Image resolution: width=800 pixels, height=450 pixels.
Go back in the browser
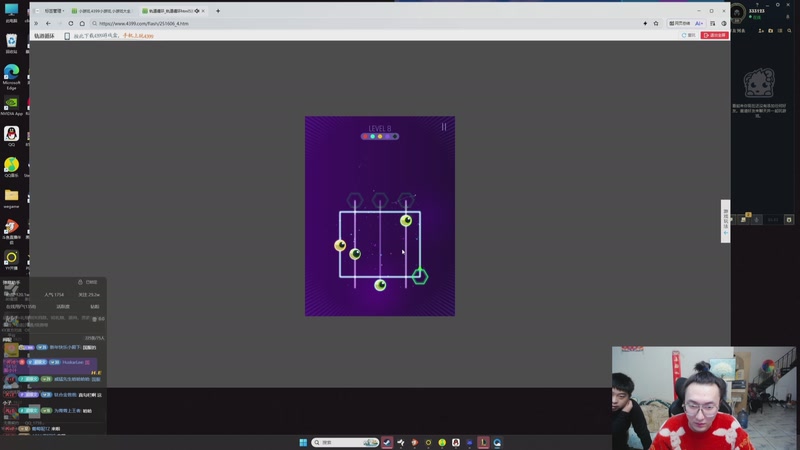pyautogui.click(x=48, y=23)
